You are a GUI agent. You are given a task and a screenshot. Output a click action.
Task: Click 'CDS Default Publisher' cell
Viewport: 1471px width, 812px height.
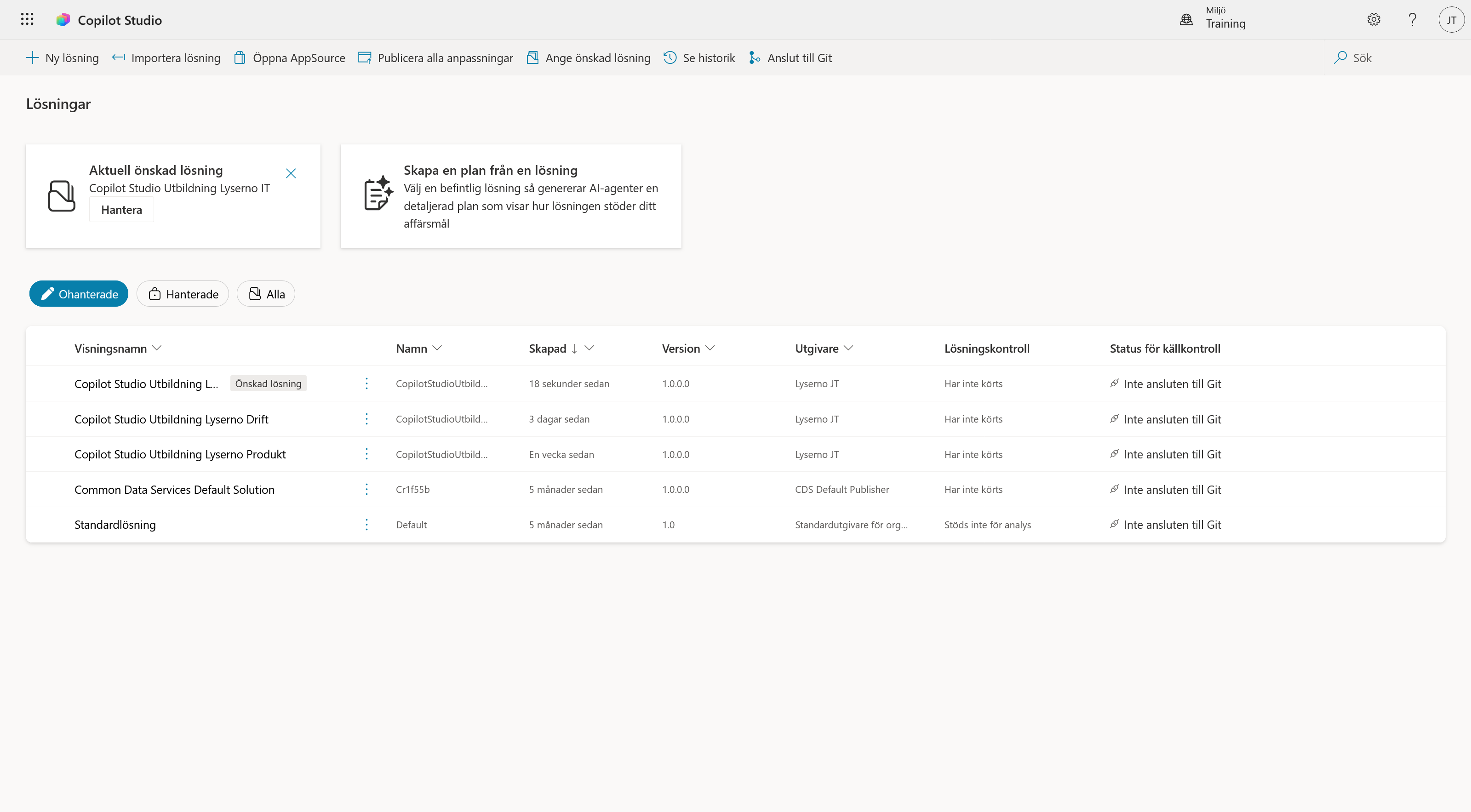(x=841, y=489)
